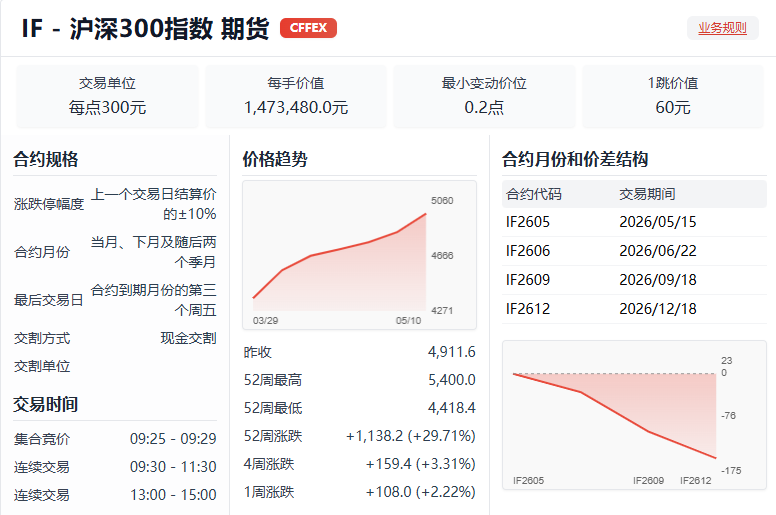Click the 1周涨跌 value +108.0 (+2.22%)
This screenshot has height=515, width=776.
pyautogui.click(x=421, y=492)
